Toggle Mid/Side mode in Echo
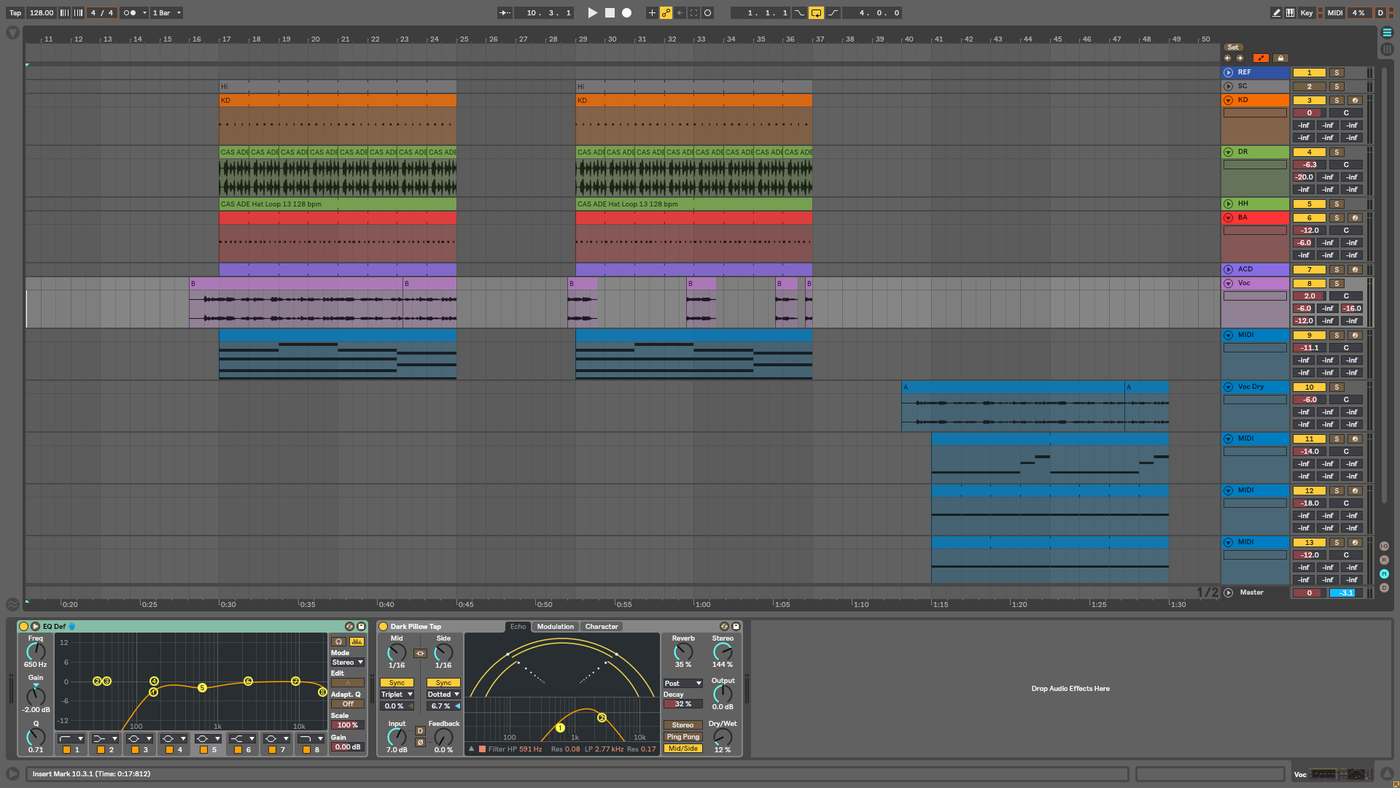This screenshot has width=1400, height=788. tap(683, 748)
